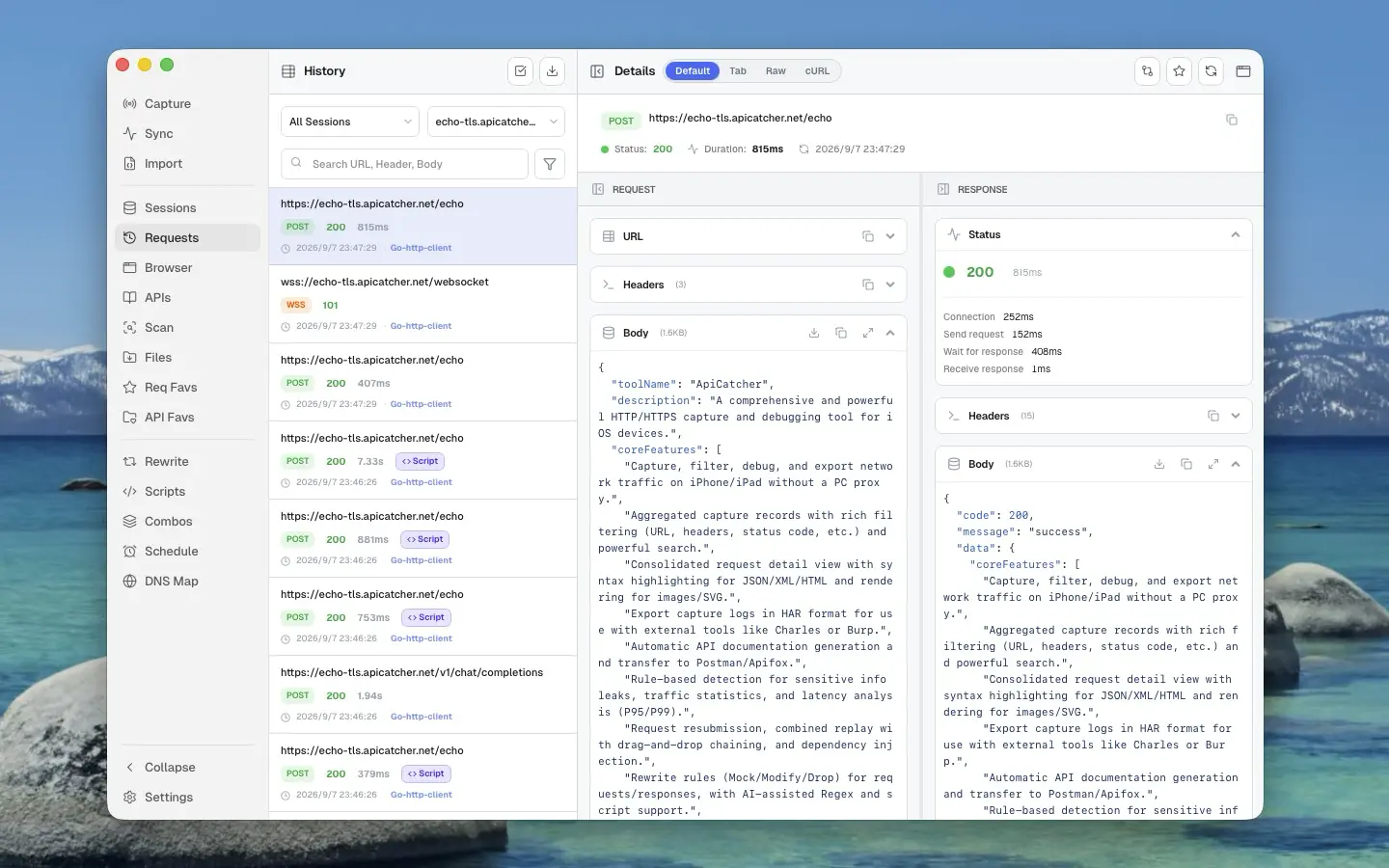Toggle the Details panel sidebar icon
Image resolution: width=1389 pixels, height=868 pixels.
597,71
